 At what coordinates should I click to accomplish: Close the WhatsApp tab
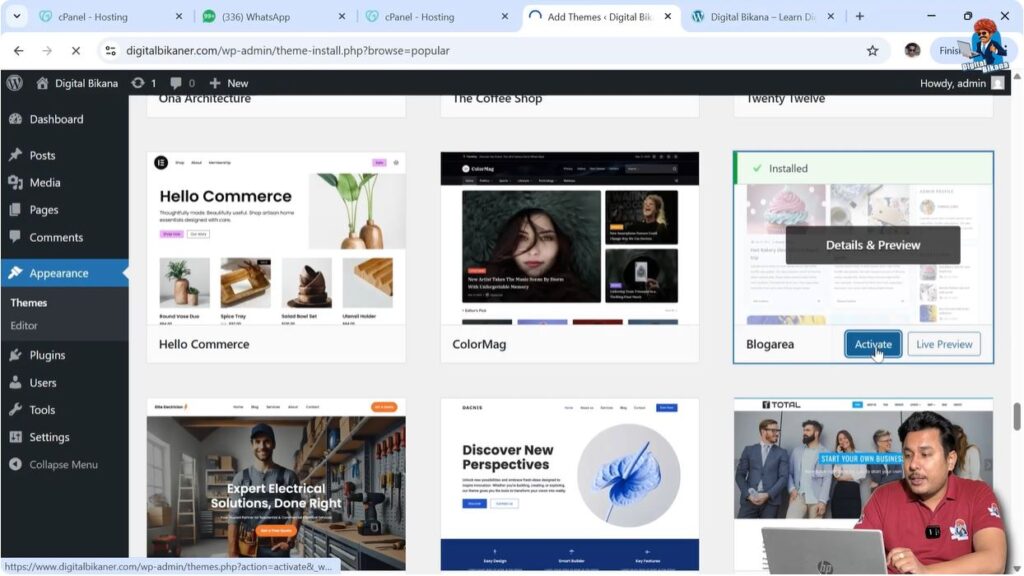[x=342, y=16]
